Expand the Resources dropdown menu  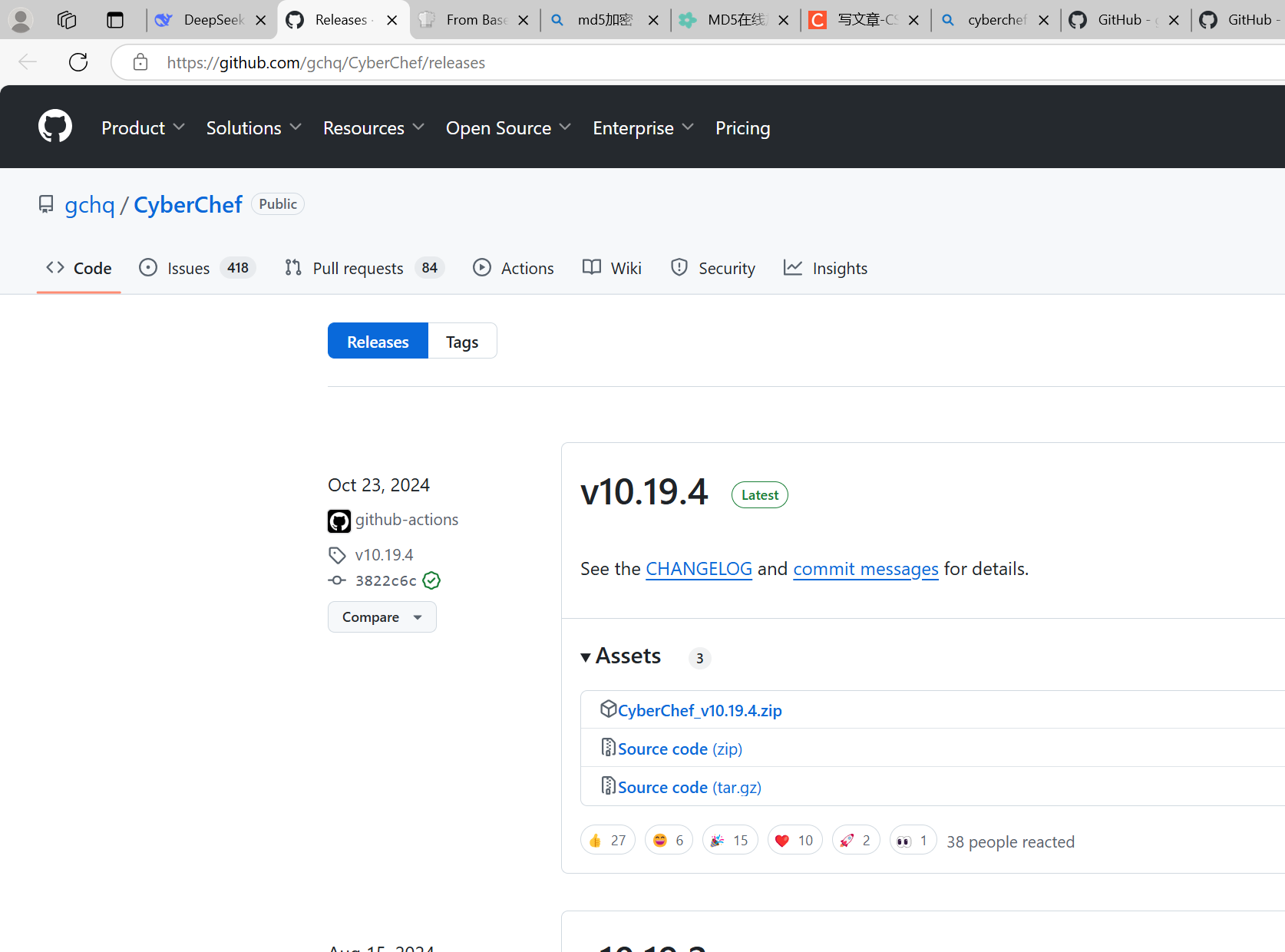pyautogui.click(x=374, y=127)
